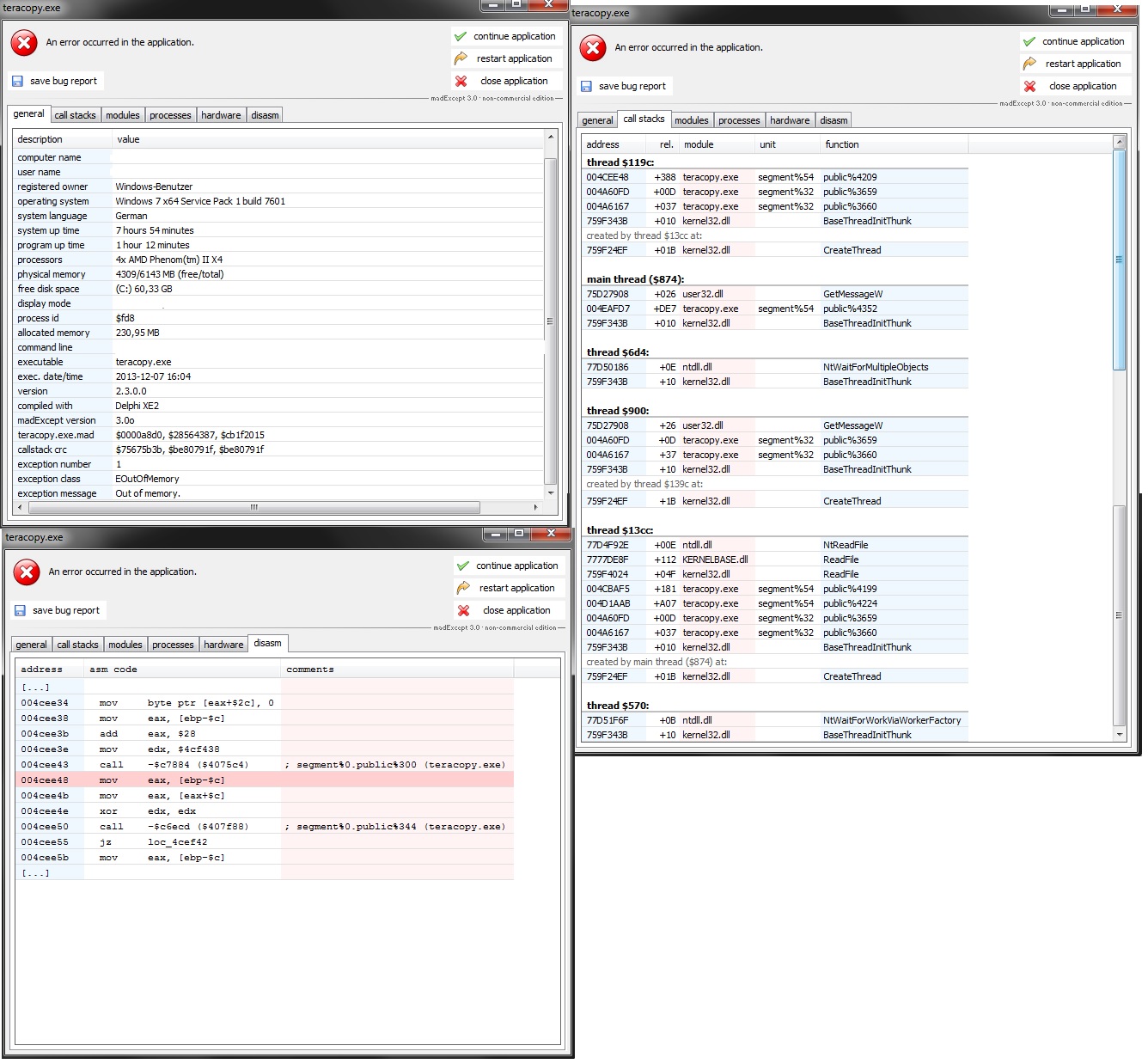This screenshot has width=1148, height=1064.
Task: Click the red X close application icon in the top-left window
Action: [461, 81]
